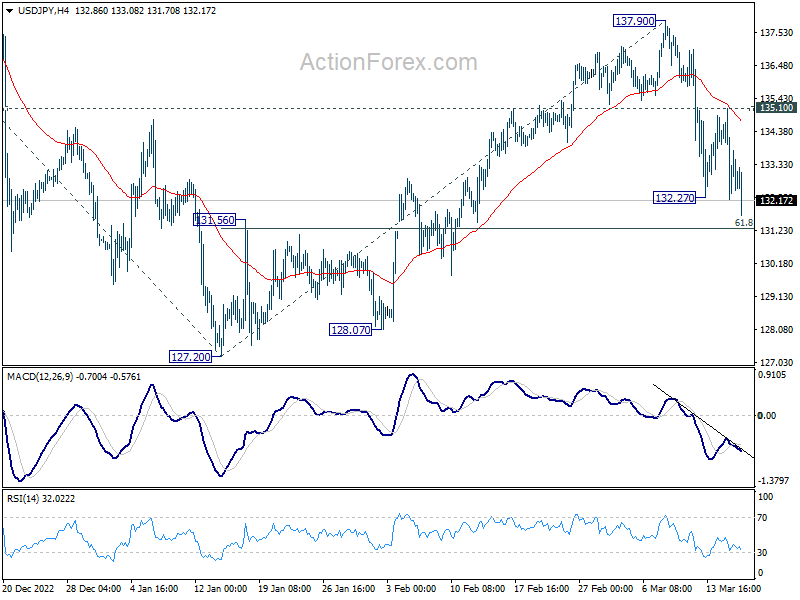Select the 20 Dec 2022 date axis label

click(x=28, y=589)
